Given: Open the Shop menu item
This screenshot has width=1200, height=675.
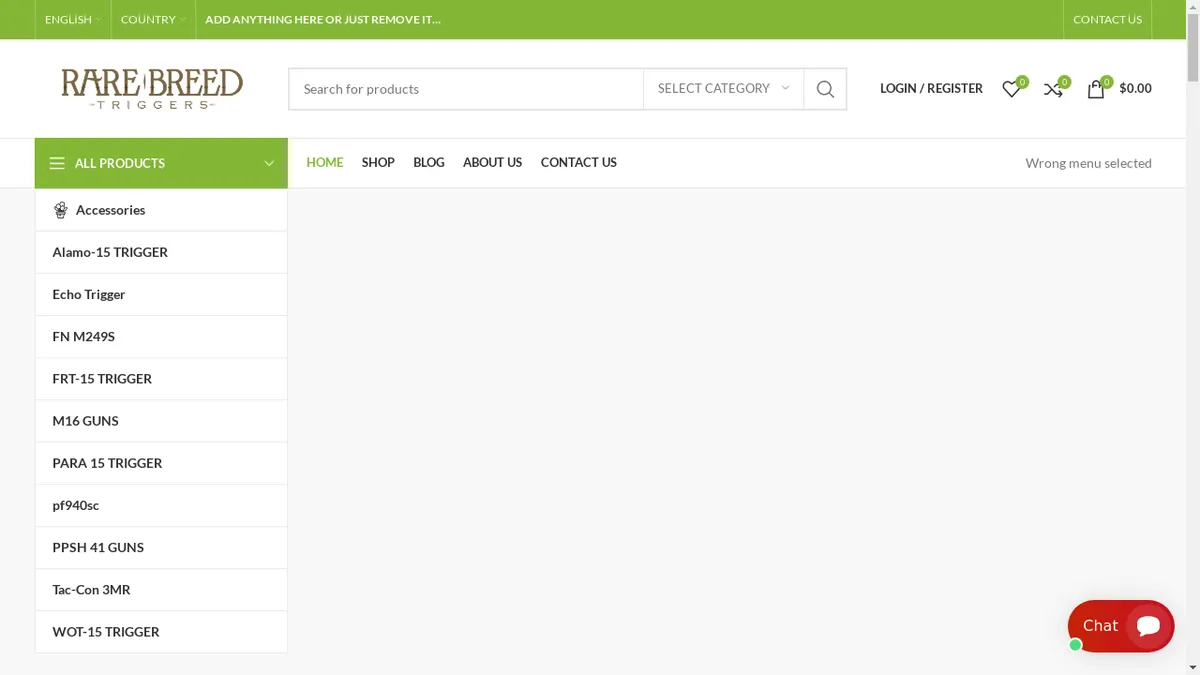Looking at the screenshot, I should 378,162.
